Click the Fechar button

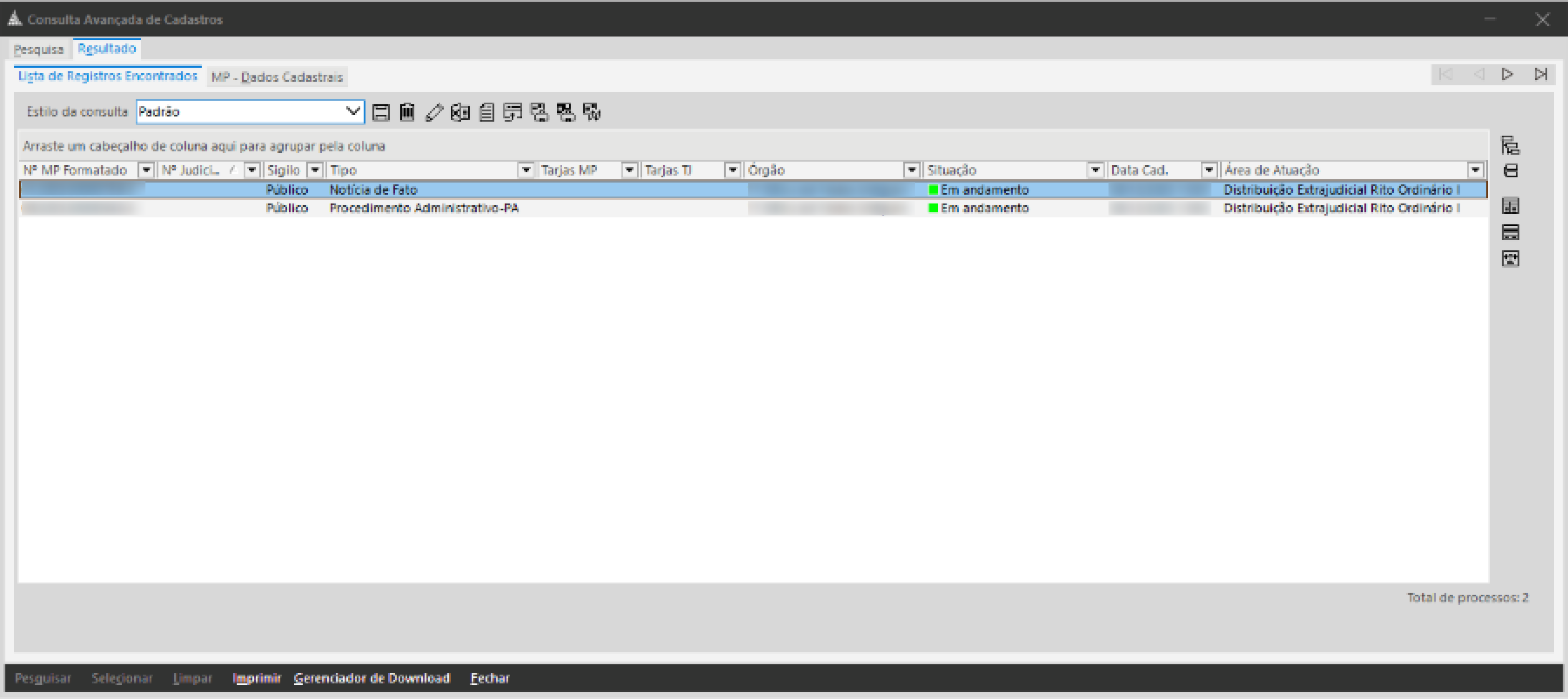(490, 678)
